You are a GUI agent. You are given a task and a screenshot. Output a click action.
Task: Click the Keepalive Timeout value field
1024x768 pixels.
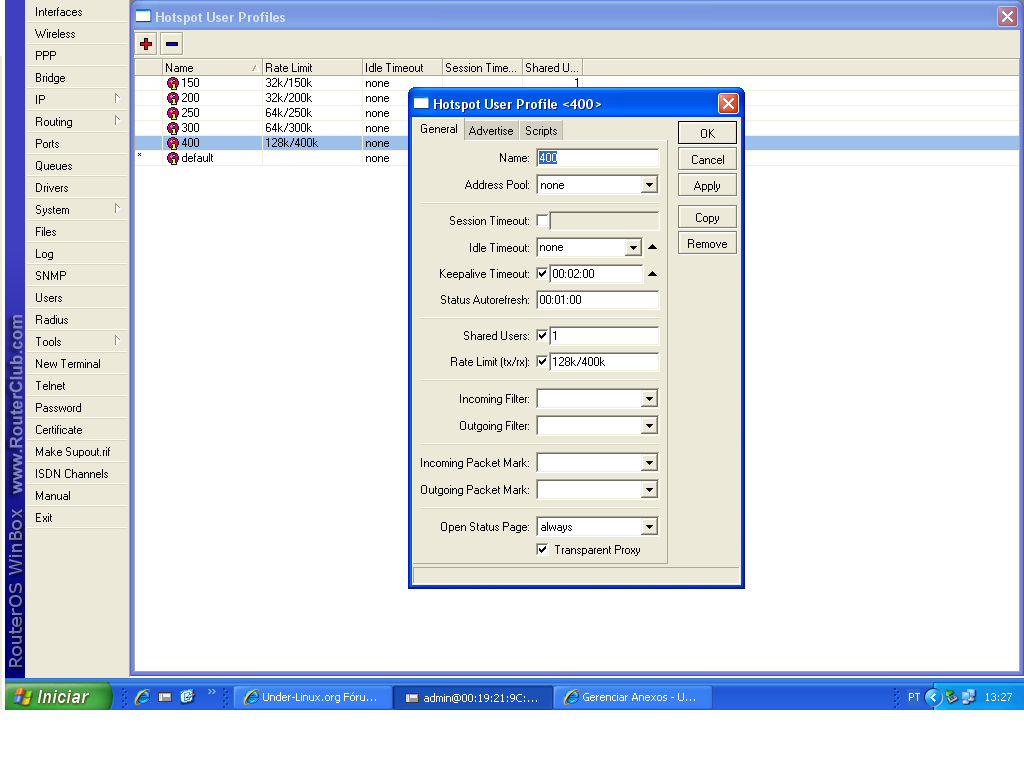point(596,274)
